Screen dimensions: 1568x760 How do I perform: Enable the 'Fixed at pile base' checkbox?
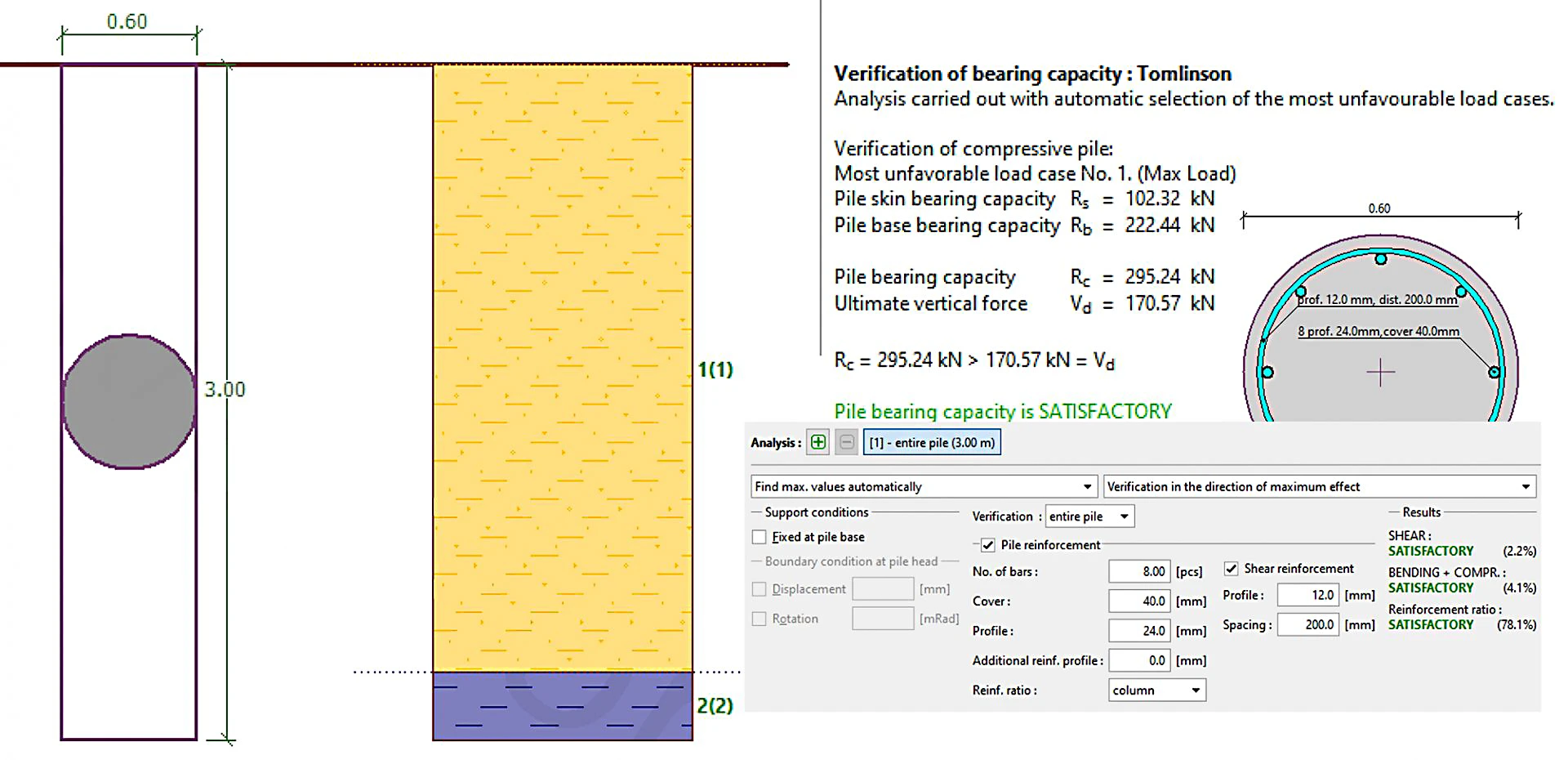coord(759,537)
